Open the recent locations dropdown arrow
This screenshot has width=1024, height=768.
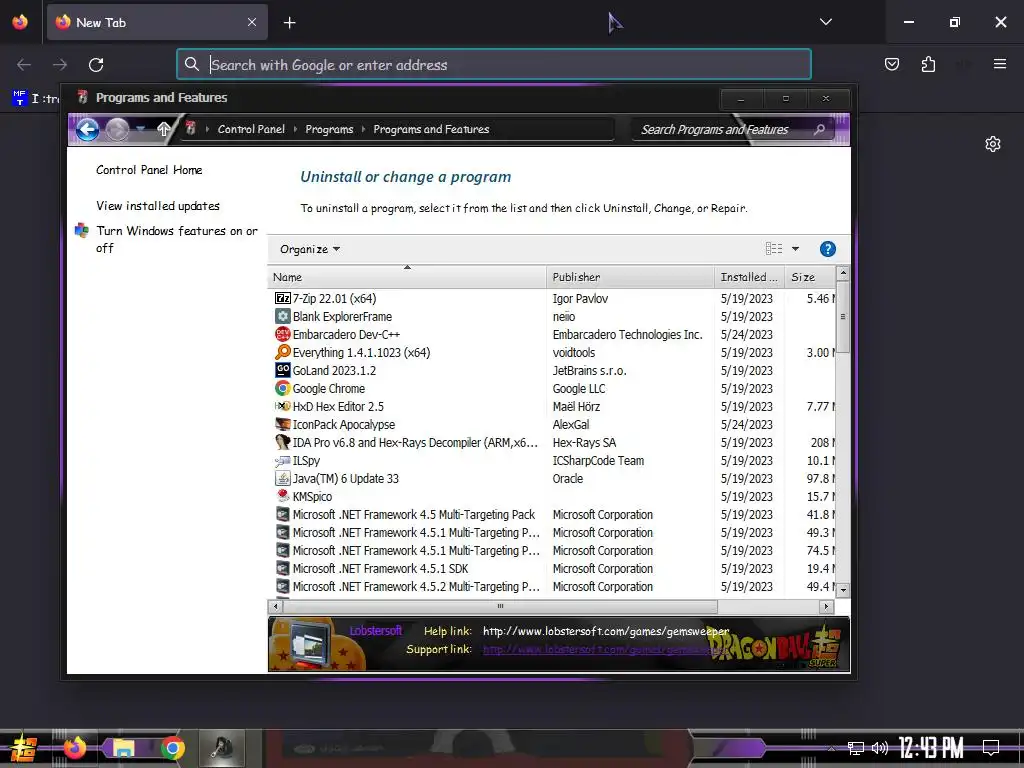[140, 129]
